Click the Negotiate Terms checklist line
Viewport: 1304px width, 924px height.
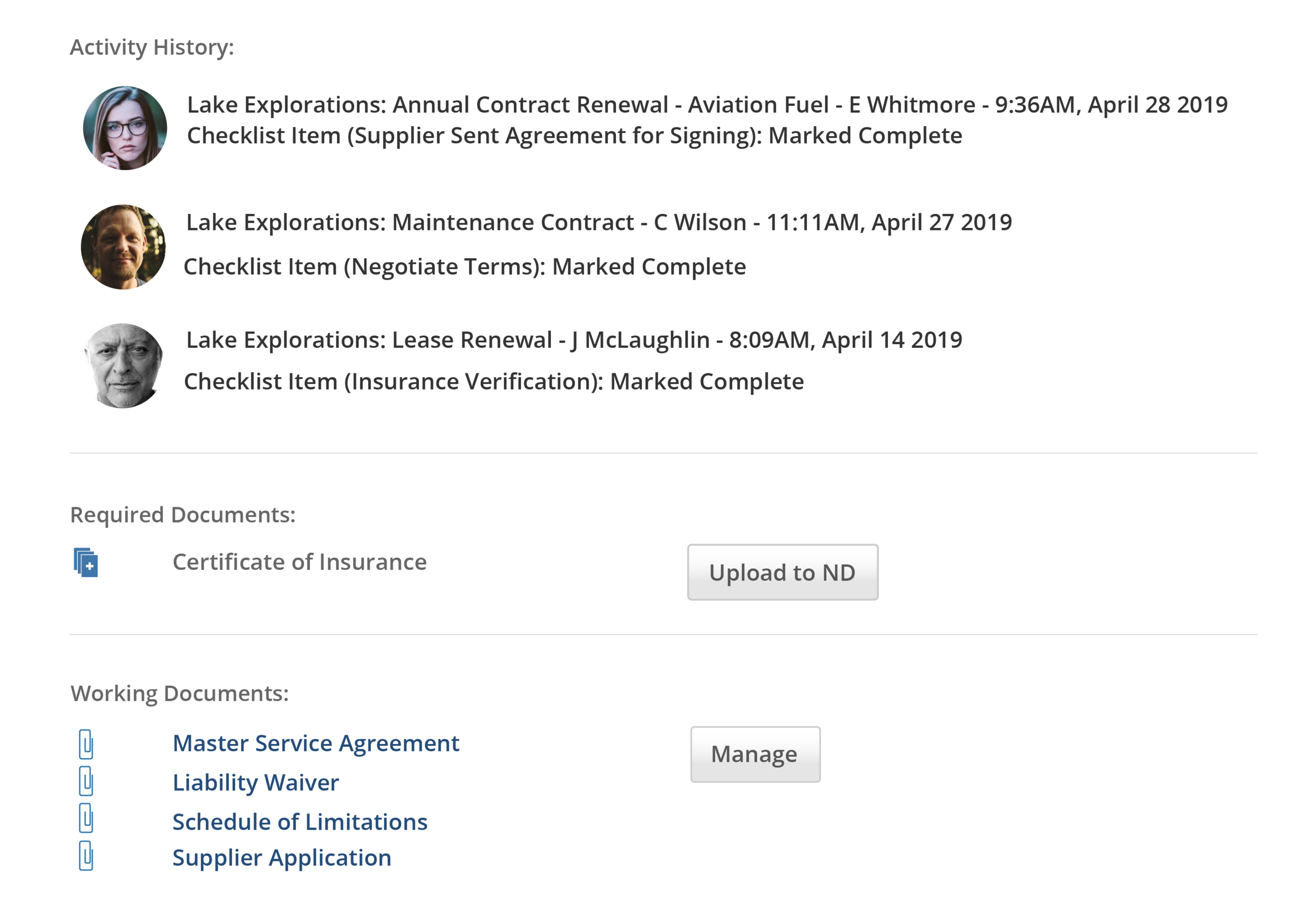coord(464,267)
